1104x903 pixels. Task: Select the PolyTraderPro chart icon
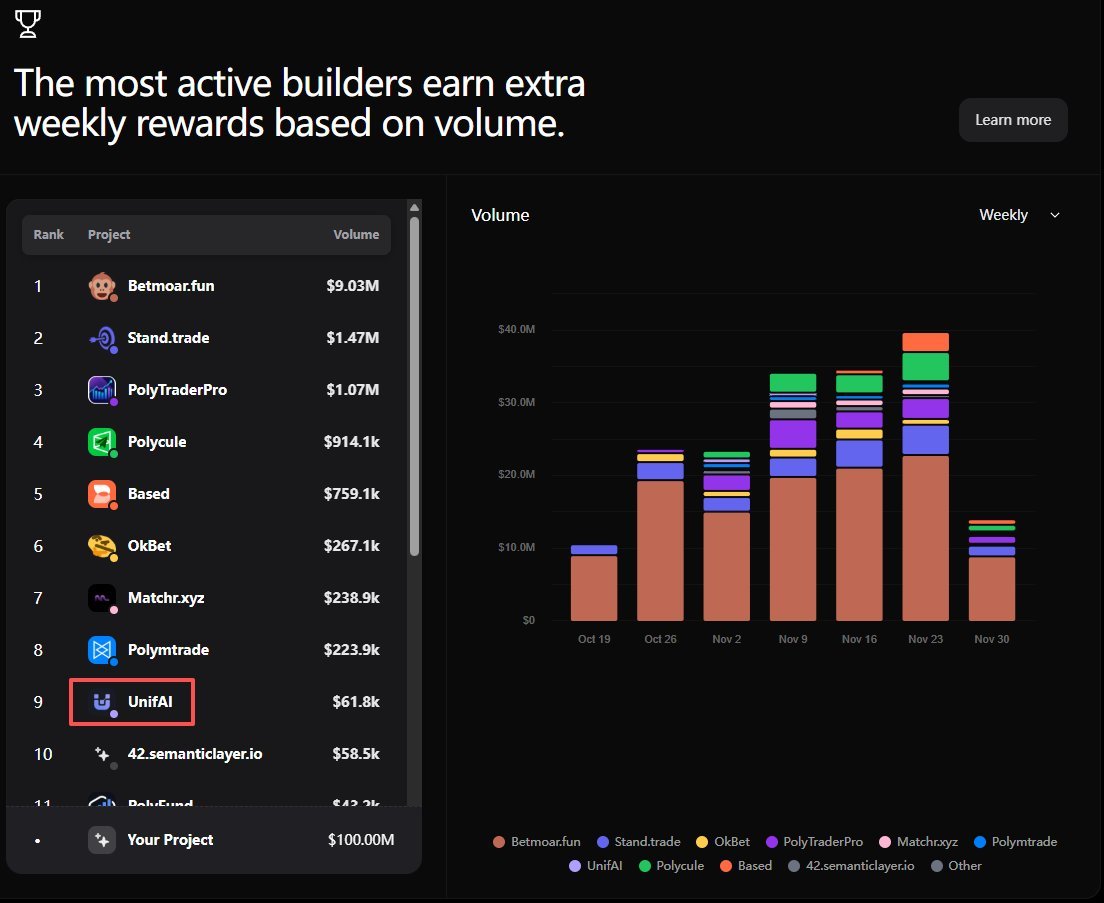(x=102, y=390)
